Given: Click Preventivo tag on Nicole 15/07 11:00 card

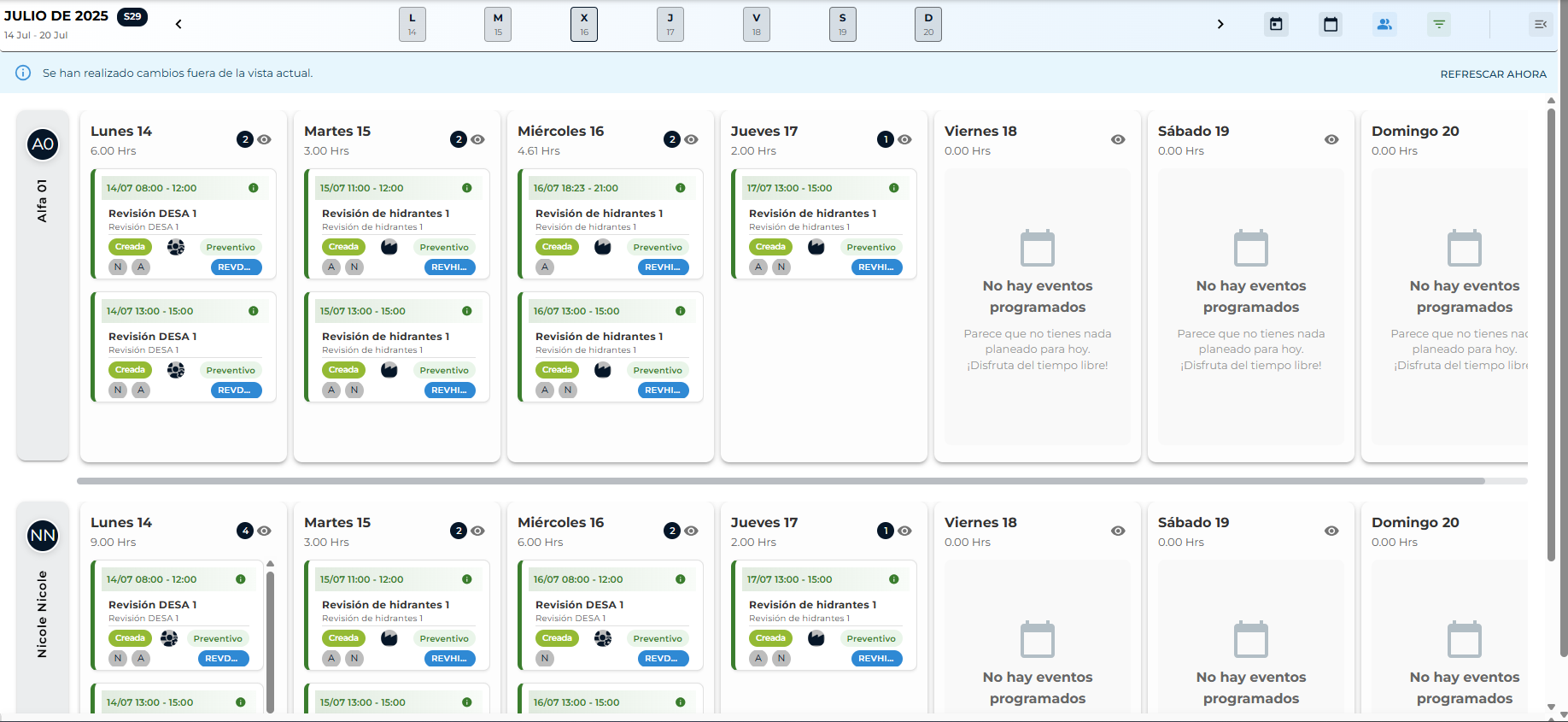Looking at the screenshot, I should tap(444, 638).
